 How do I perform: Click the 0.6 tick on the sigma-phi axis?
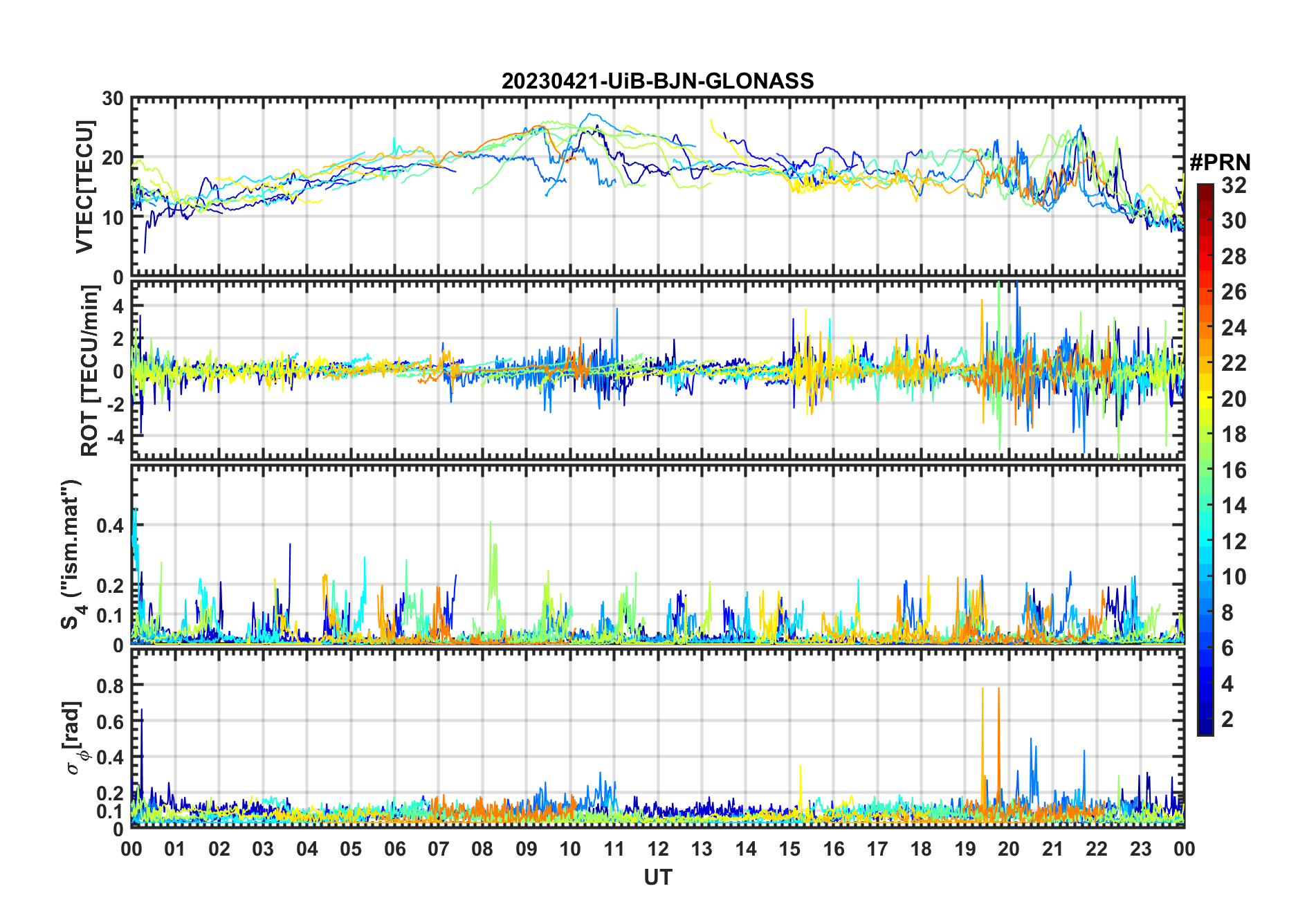pyautogui.click(x=109, y=721)
